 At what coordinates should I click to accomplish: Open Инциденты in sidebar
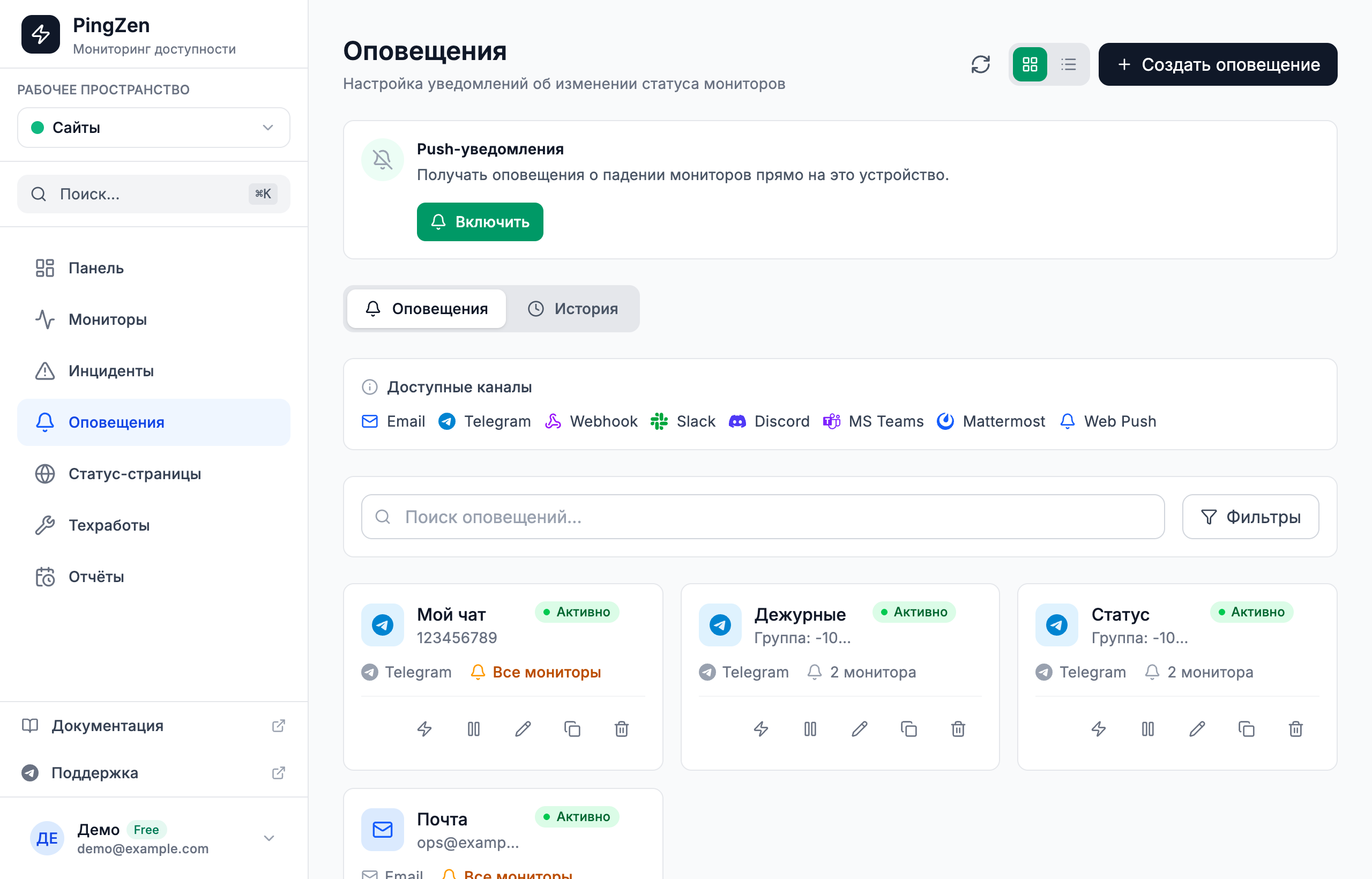point(153,370)
